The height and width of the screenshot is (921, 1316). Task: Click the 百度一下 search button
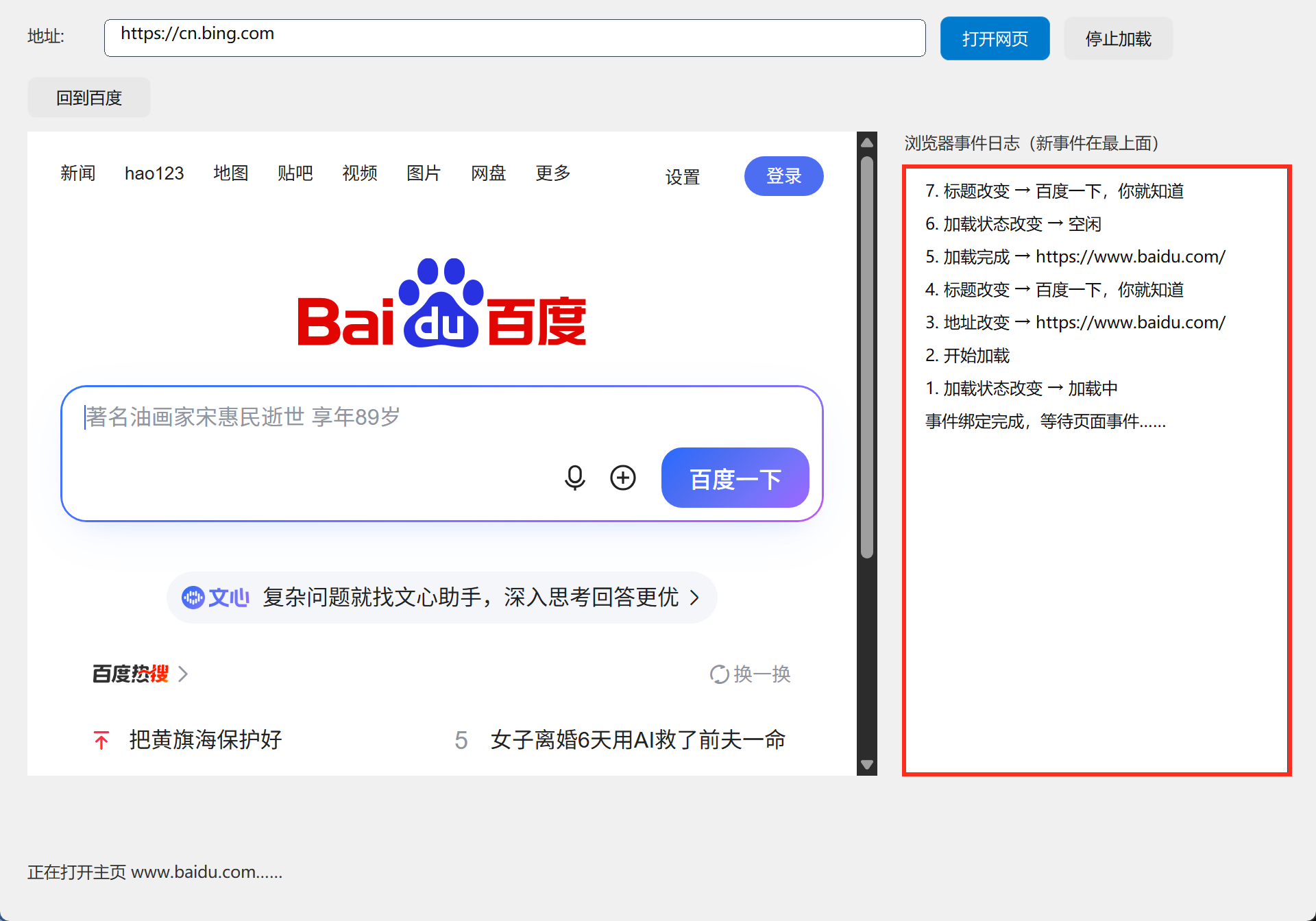(x=735, y=478)
